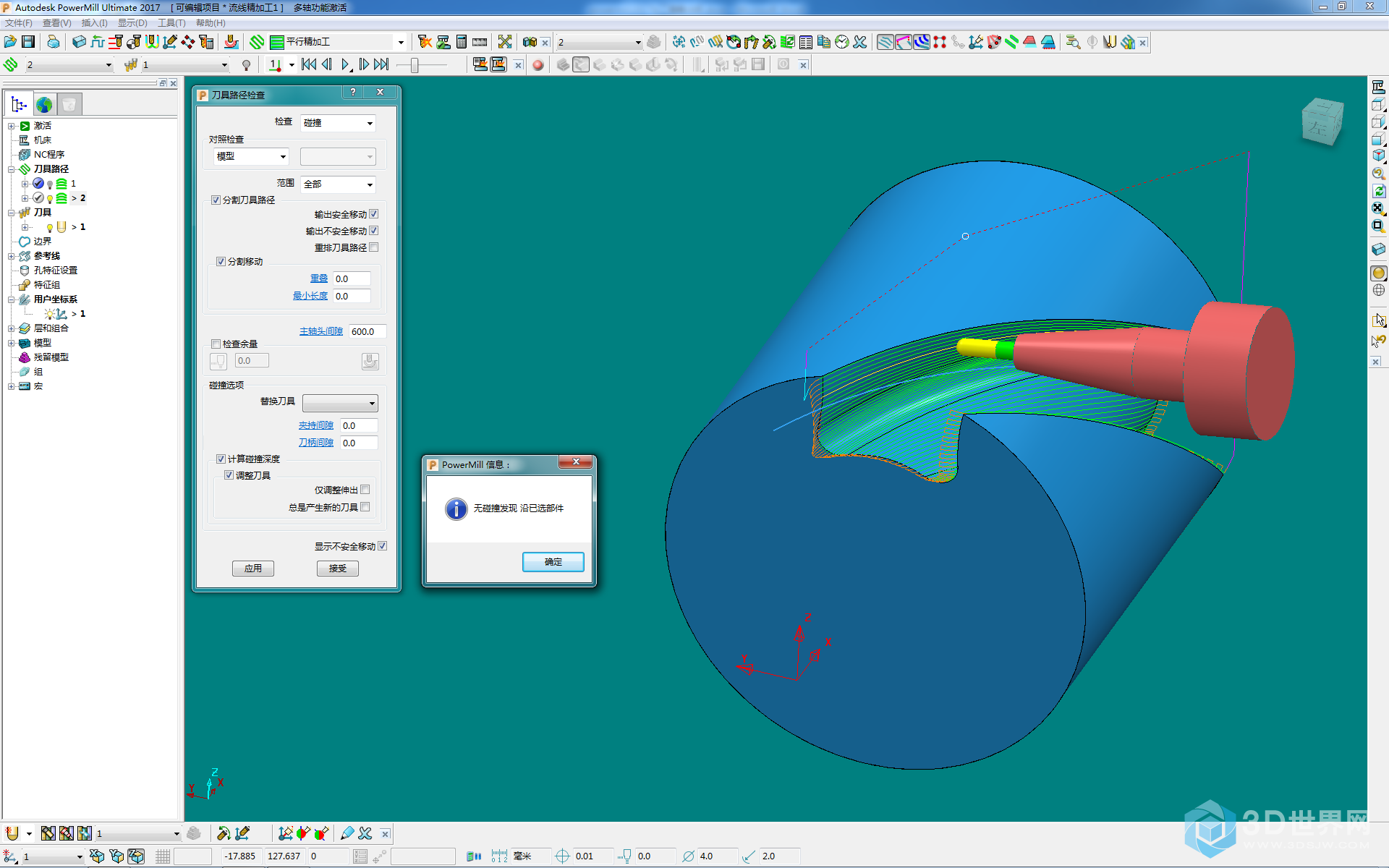The image size is (1389, 868).
Task: Click the 刀柄间隙 link
Action: [316, 443]
